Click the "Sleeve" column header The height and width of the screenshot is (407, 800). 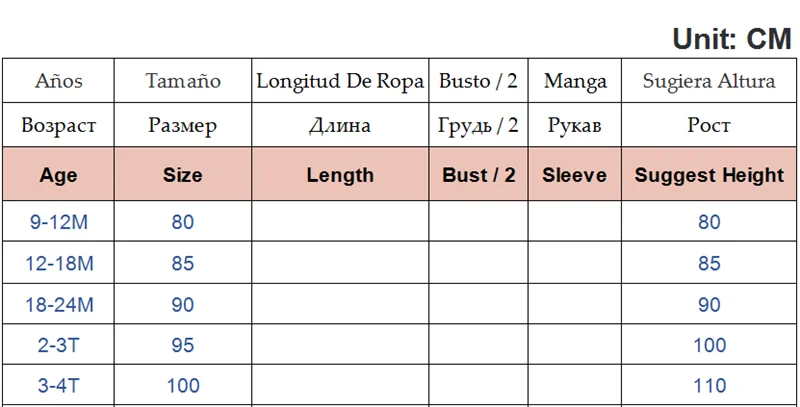tap(575, 175)
